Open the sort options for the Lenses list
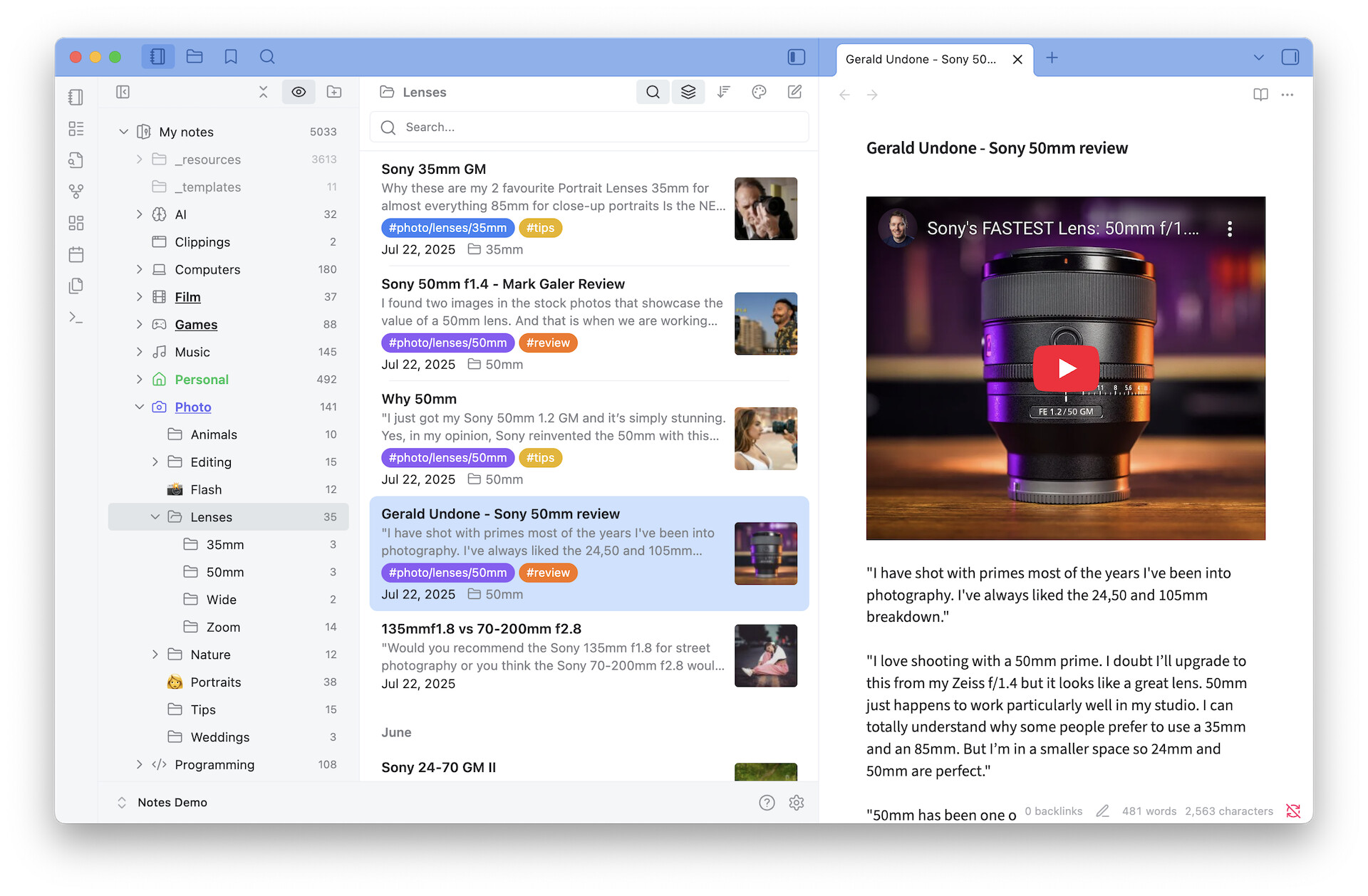This screenshot has width=1368, height=896. 723,92
